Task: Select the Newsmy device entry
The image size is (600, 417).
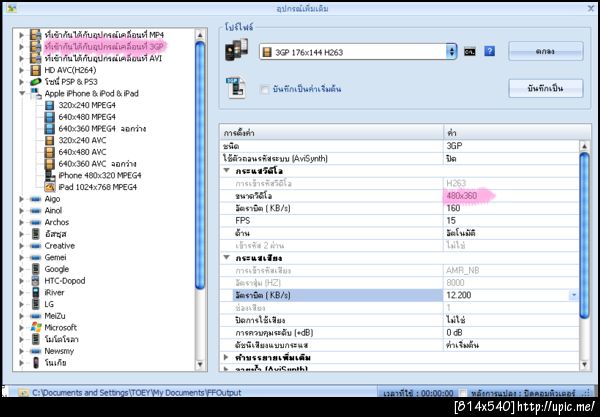Action: point(59,351)
